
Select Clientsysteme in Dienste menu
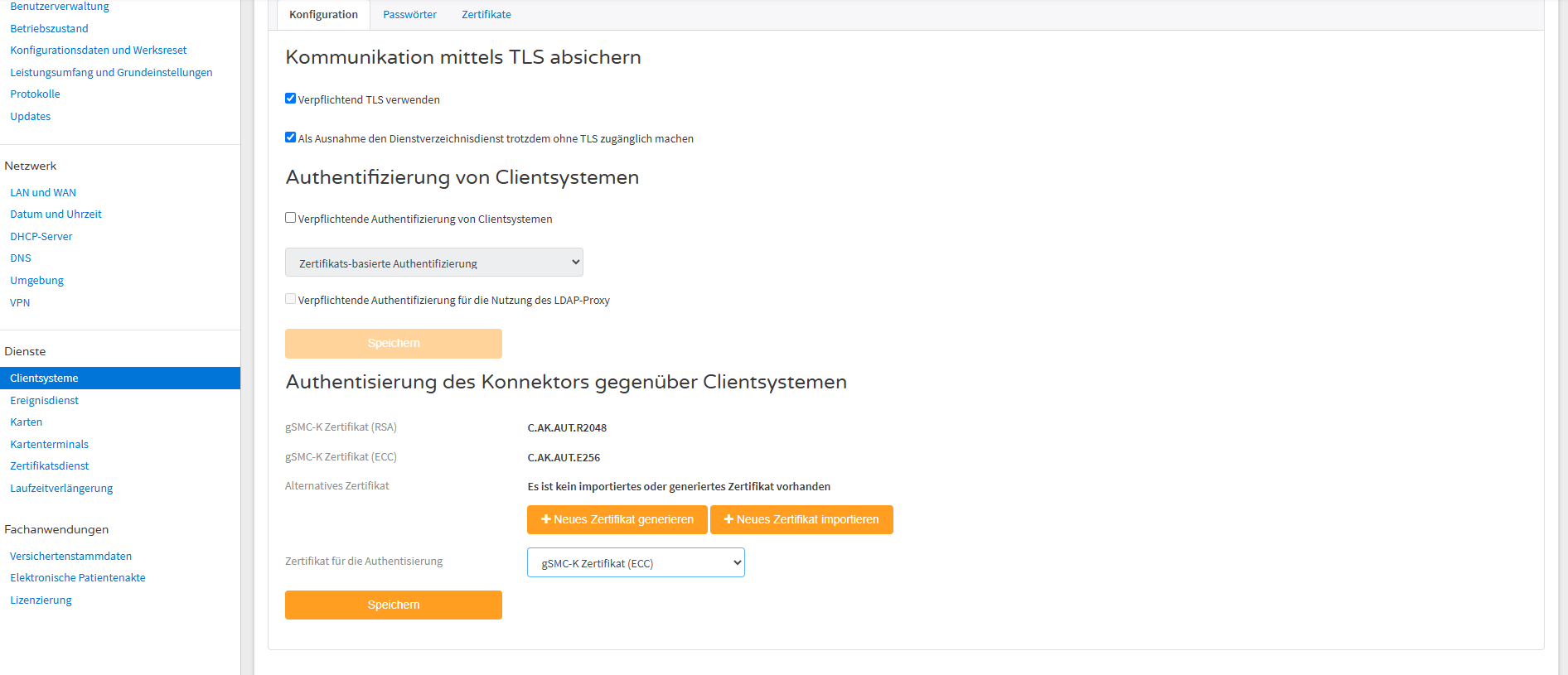(120, 378)
